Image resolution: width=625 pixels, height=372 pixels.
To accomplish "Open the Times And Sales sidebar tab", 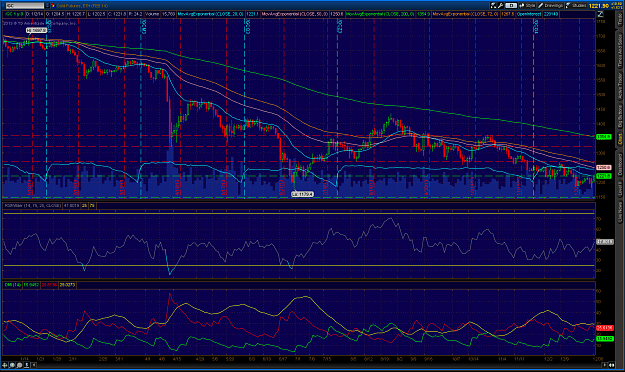I will click(x=620, y=50).
